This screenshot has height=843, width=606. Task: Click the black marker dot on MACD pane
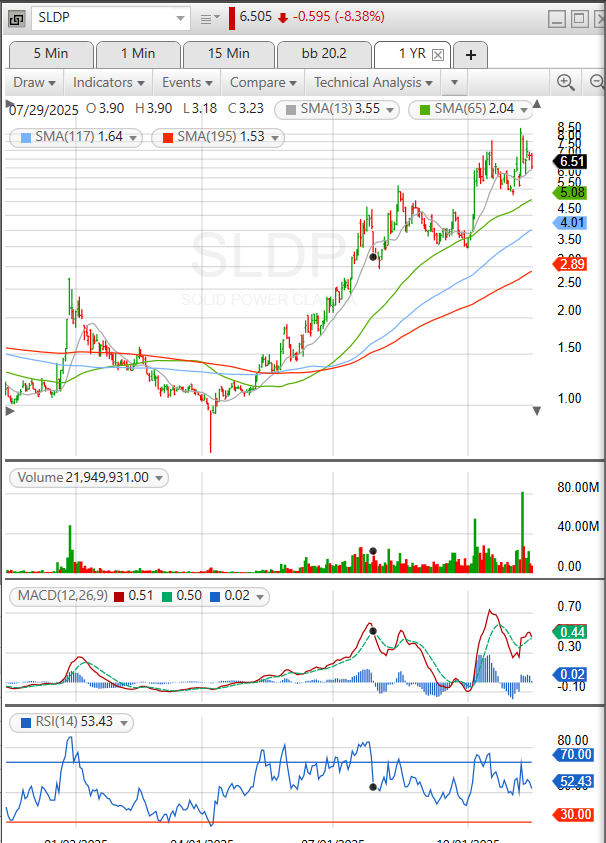(x=373, y=631)
